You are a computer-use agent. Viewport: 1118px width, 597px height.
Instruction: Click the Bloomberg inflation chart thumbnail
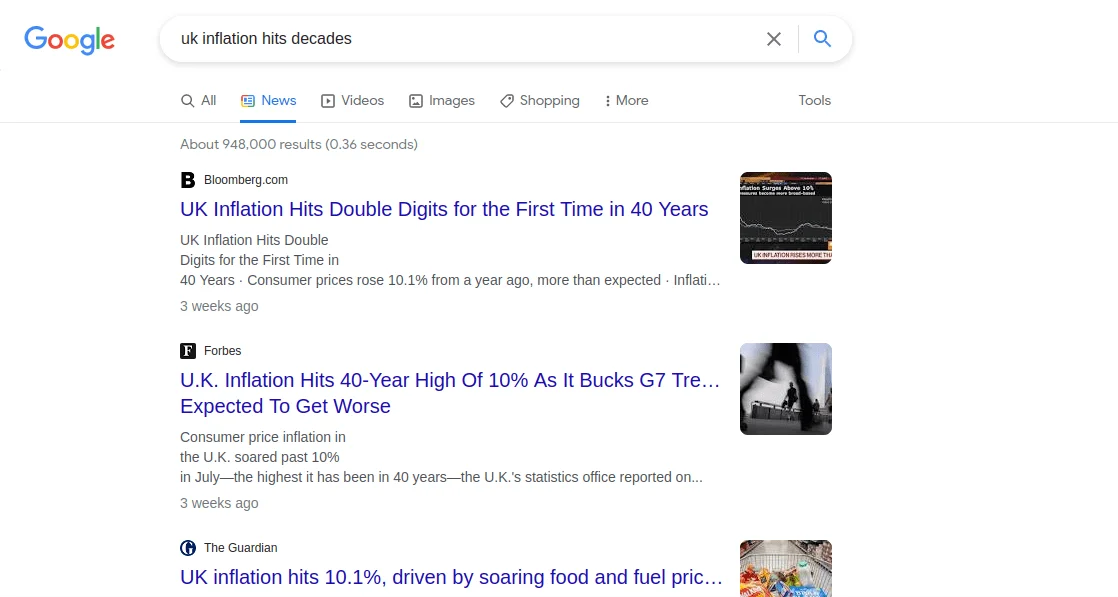pyautogui.click(x=786, y=218)
